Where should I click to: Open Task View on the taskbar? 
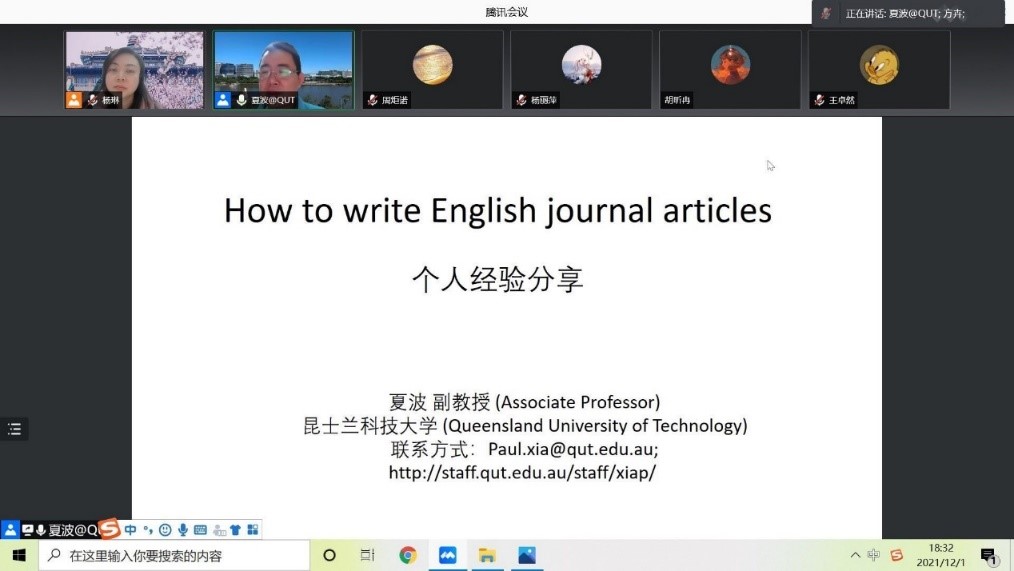[x=367, y=556]
